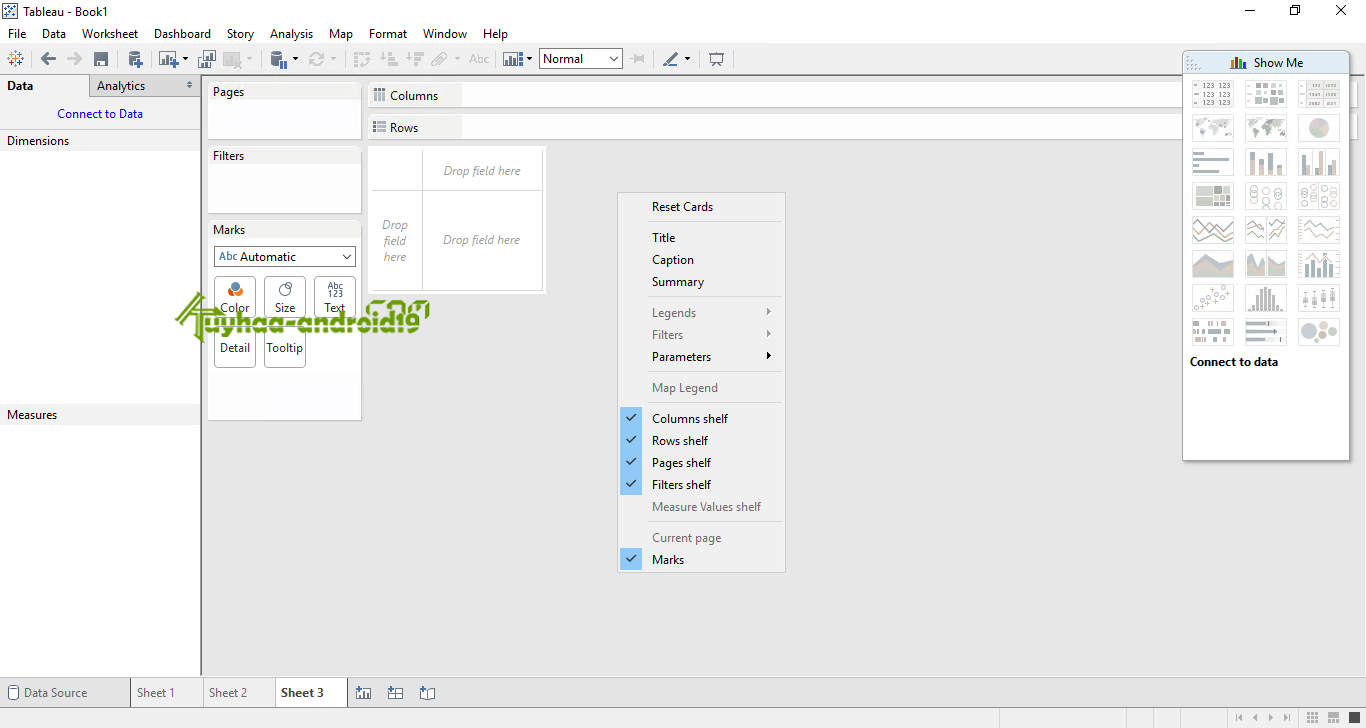Select the packed bubbles thumbnail in Show Me
1366x728 pixels.
coord(1319,332)
